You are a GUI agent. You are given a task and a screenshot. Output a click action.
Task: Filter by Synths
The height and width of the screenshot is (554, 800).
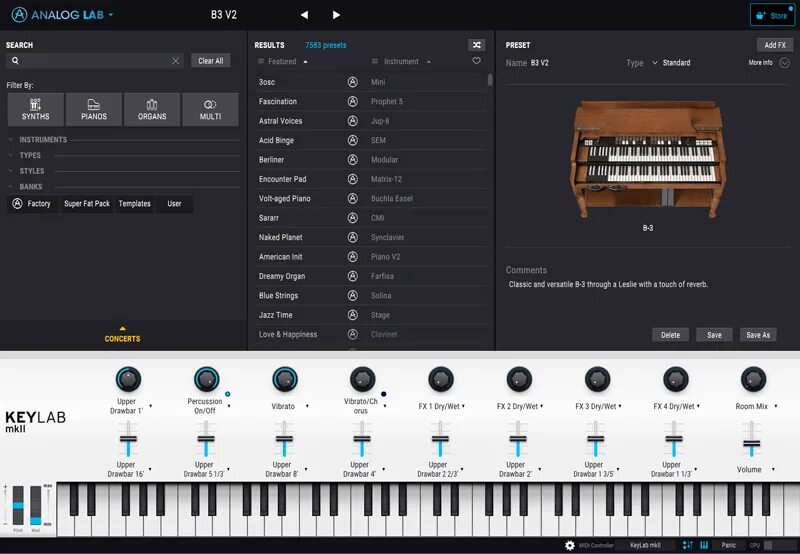(x=36, y=109)
